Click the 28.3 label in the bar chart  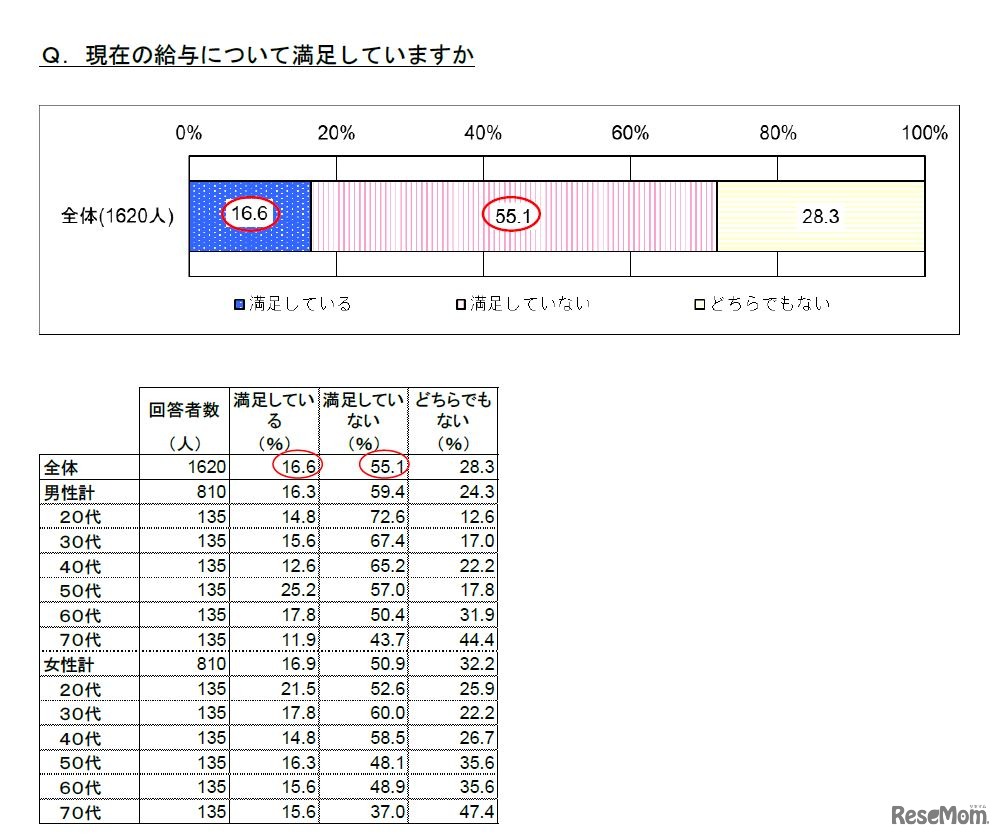[x=820, y=213]
